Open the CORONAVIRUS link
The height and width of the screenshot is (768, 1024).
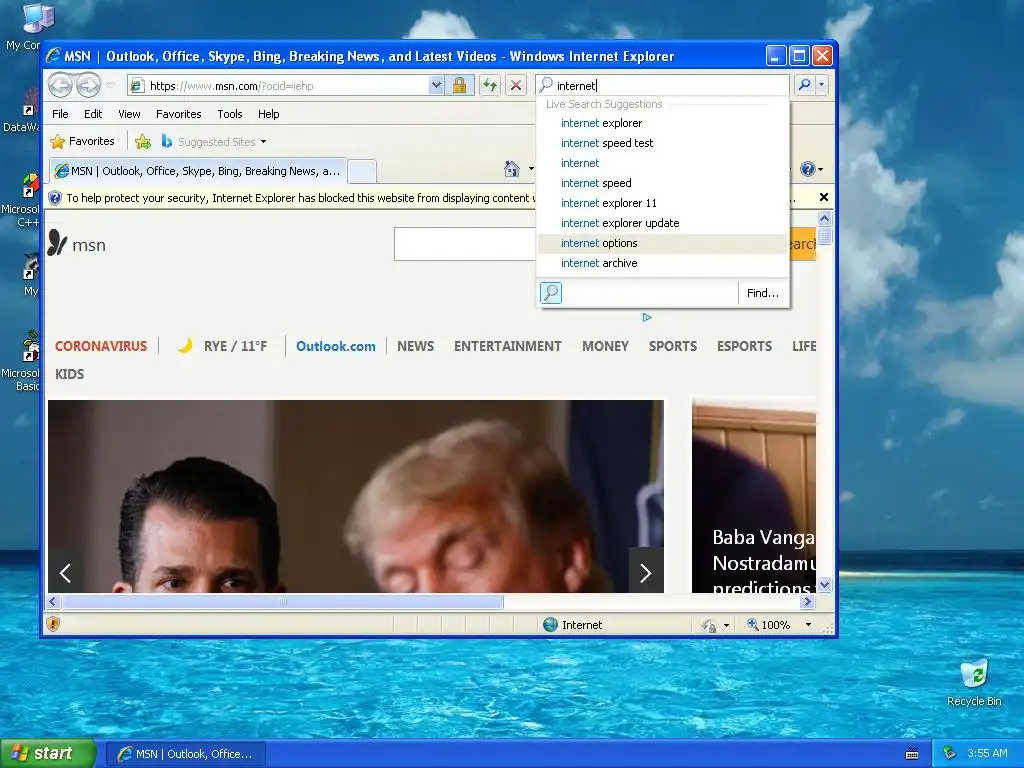[101, 346]
